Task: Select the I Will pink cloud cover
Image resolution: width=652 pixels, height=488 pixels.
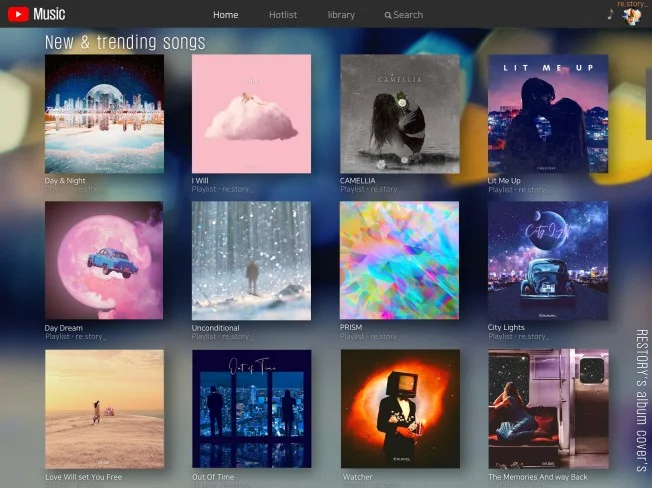Action: pyautogui.click(x=251, y=114)
